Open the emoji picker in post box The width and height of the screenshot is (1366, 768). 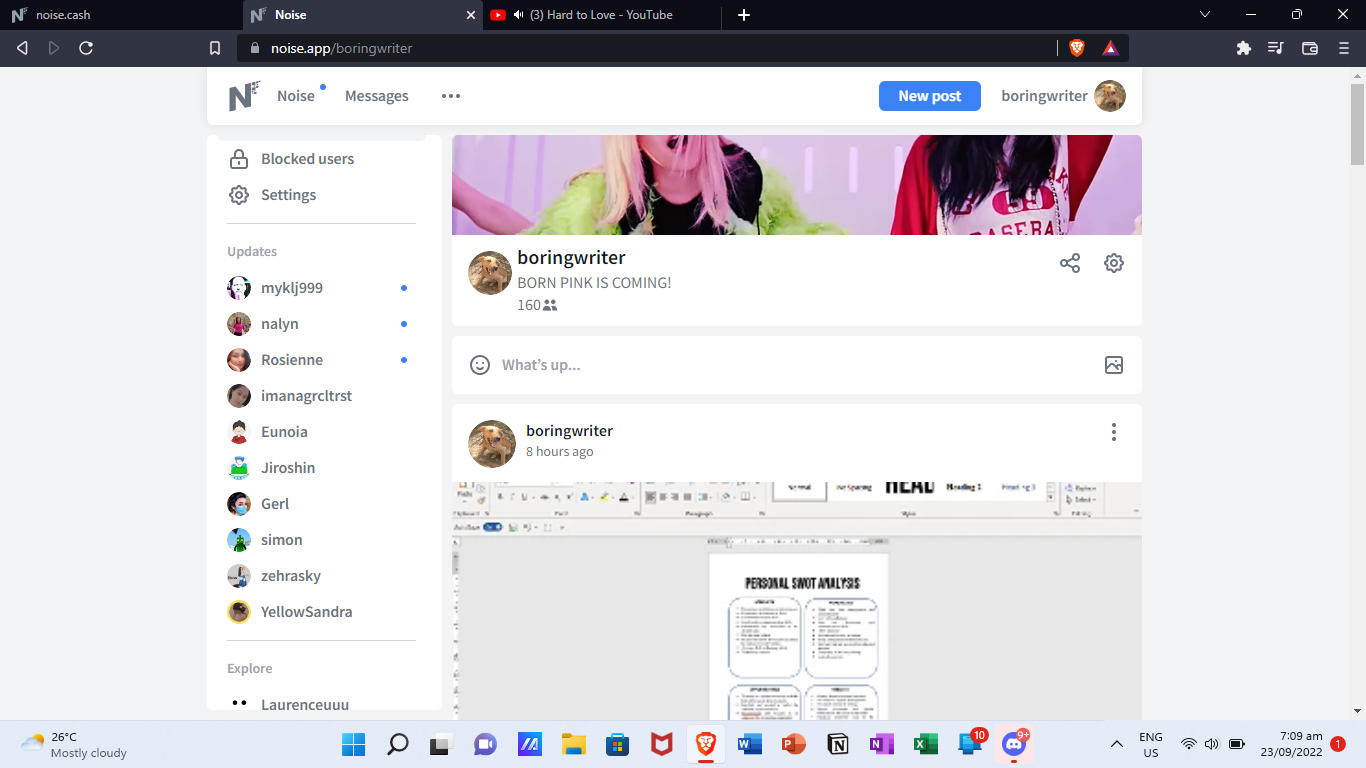(481, 365)
